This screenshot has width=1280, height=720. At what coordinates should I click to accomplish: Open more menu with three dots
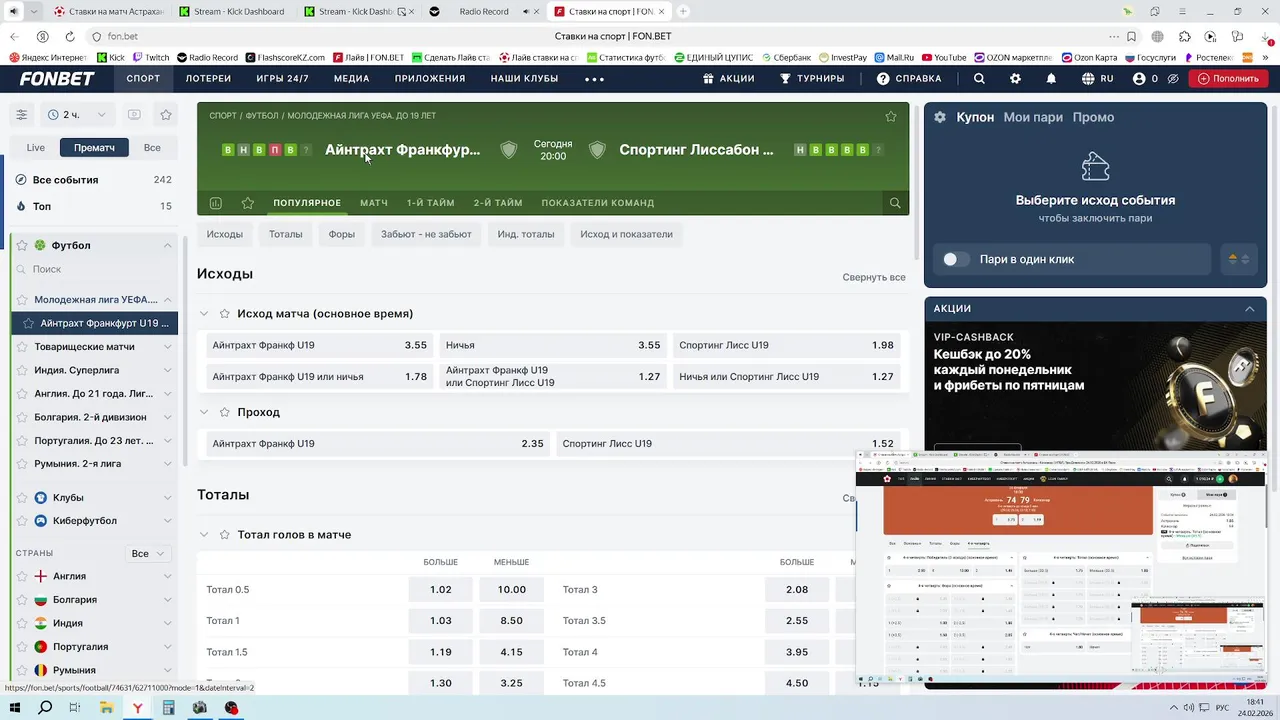[594, 79]
